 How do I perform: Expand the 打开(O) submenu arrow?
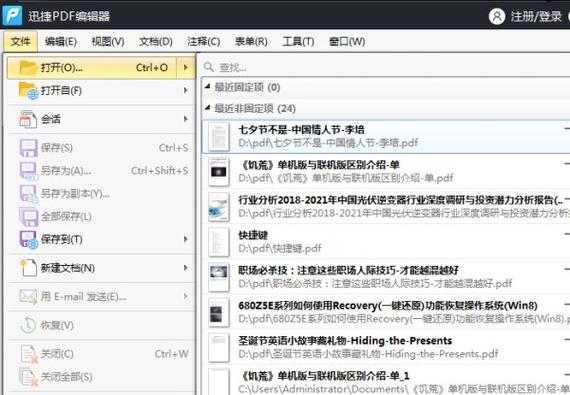tap(186, 68)
